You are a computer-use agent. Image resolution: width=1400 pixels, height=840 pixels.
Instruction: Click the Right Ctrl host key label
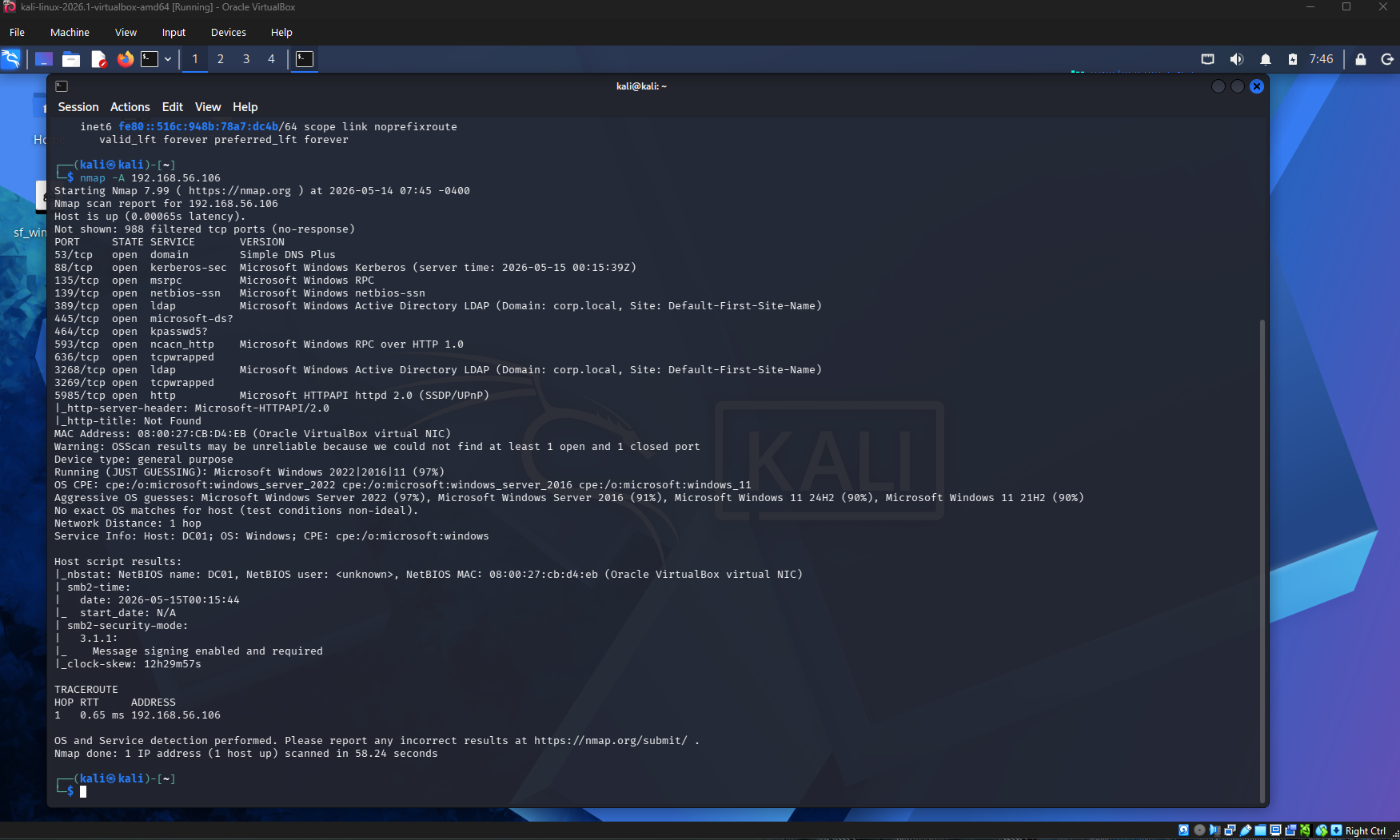point(1366,831)
